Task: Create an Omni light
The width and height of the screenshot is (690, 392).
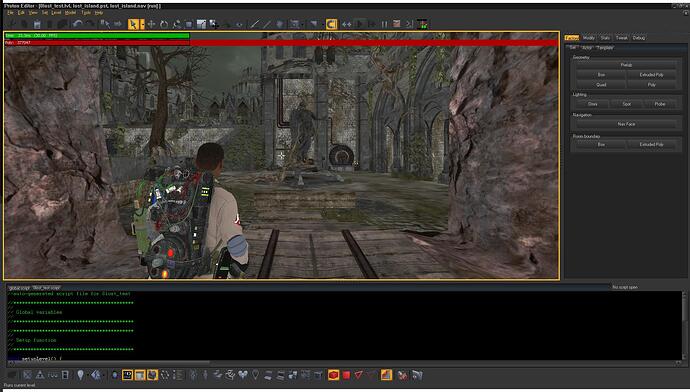Action: (592, 104)
